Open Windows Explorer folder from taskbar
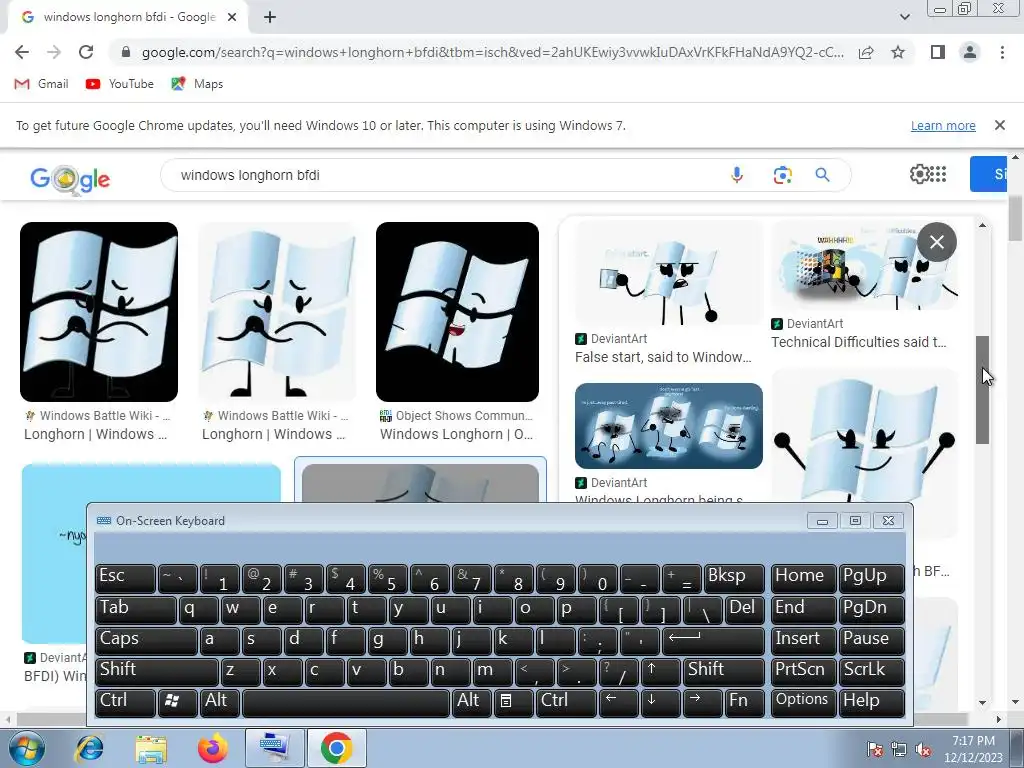This screenshot has width=1024, height=768. point(151,748)
